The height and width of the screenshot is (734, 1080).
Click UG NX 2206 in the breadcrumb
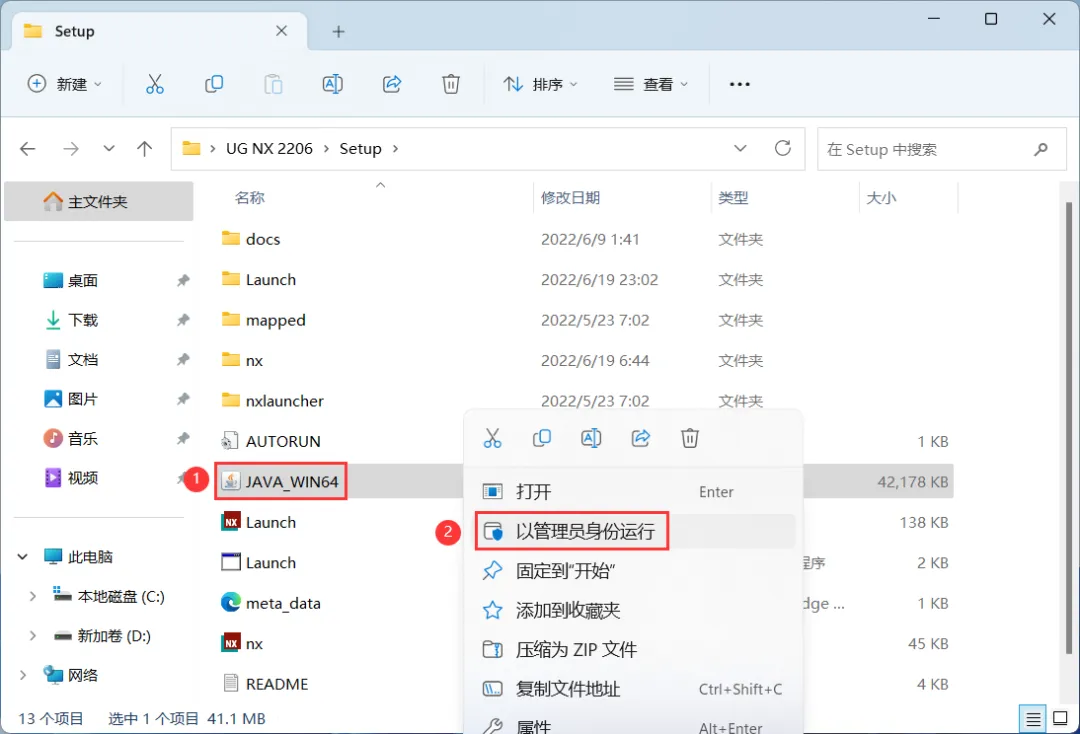pos(269,149)
